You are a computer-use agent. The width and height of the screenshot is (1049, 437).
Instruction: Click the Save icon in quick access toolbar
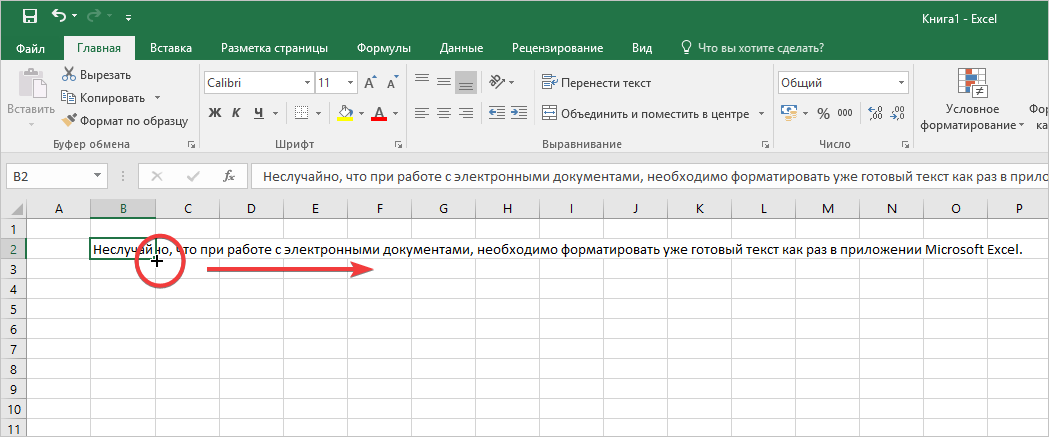29,17
